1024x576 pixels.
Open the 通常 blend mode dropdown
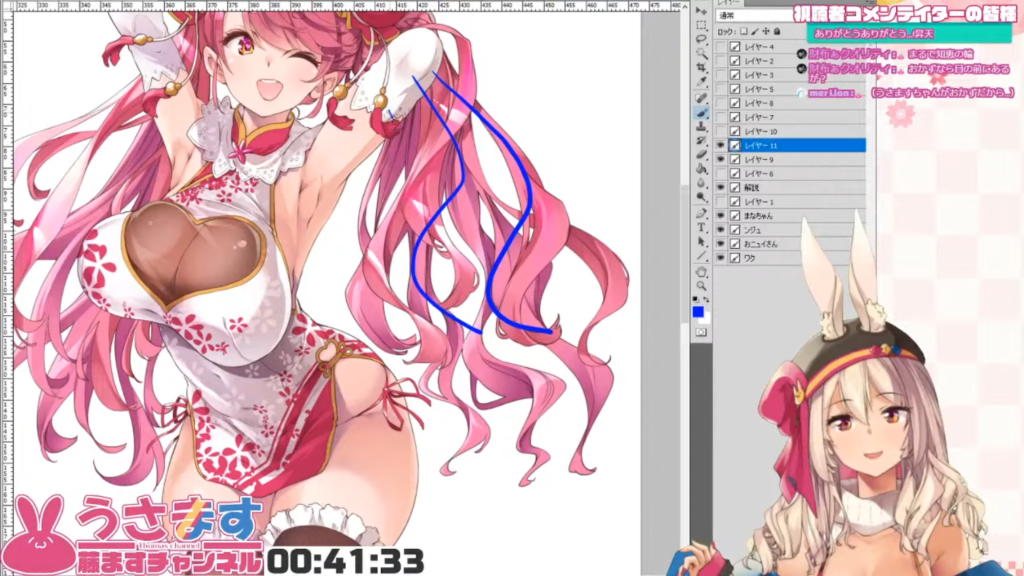(754, 15)
